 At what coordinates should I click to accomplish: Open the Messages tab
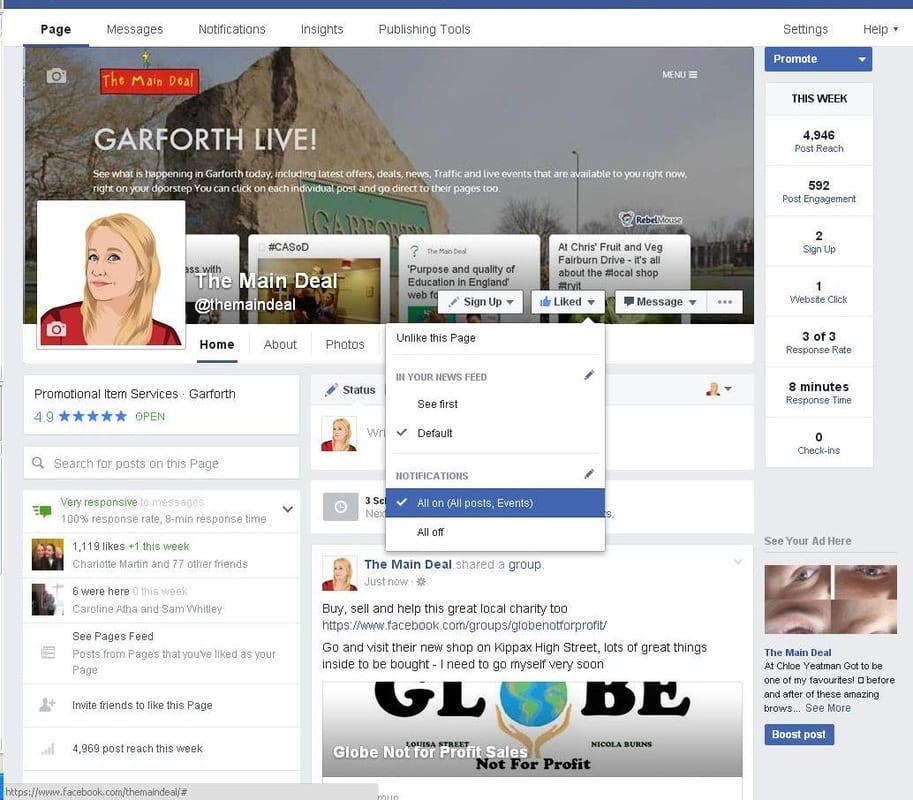pos(135,29)
